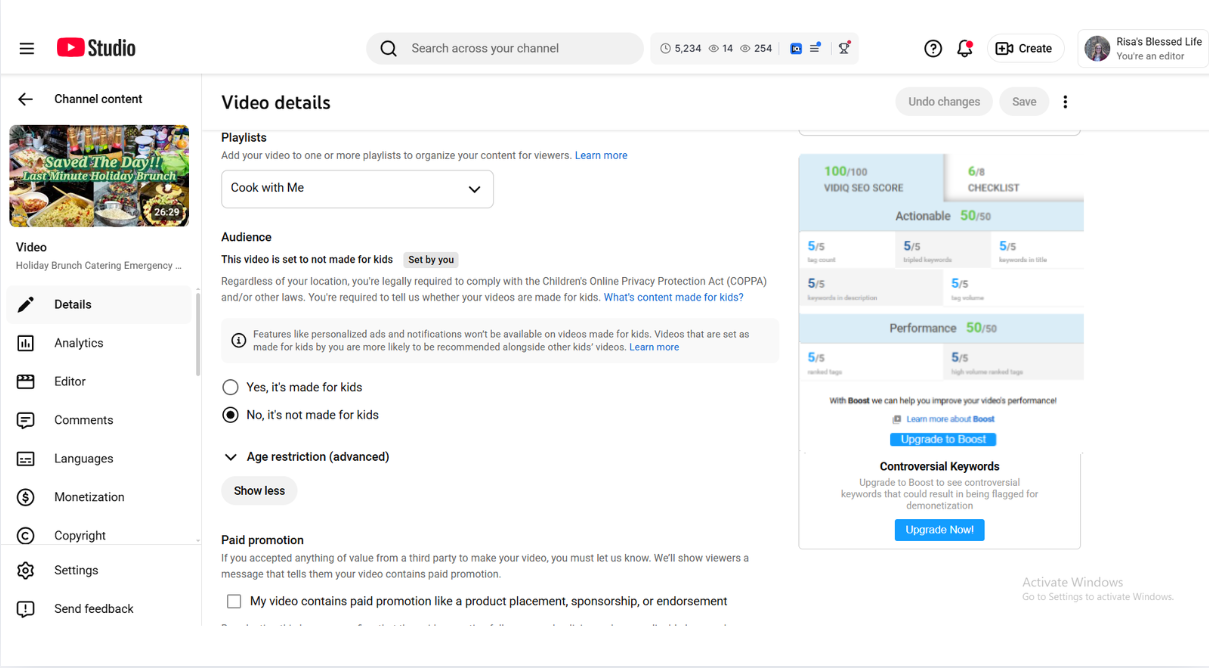Open What's content made for kids link

point(673,297)
